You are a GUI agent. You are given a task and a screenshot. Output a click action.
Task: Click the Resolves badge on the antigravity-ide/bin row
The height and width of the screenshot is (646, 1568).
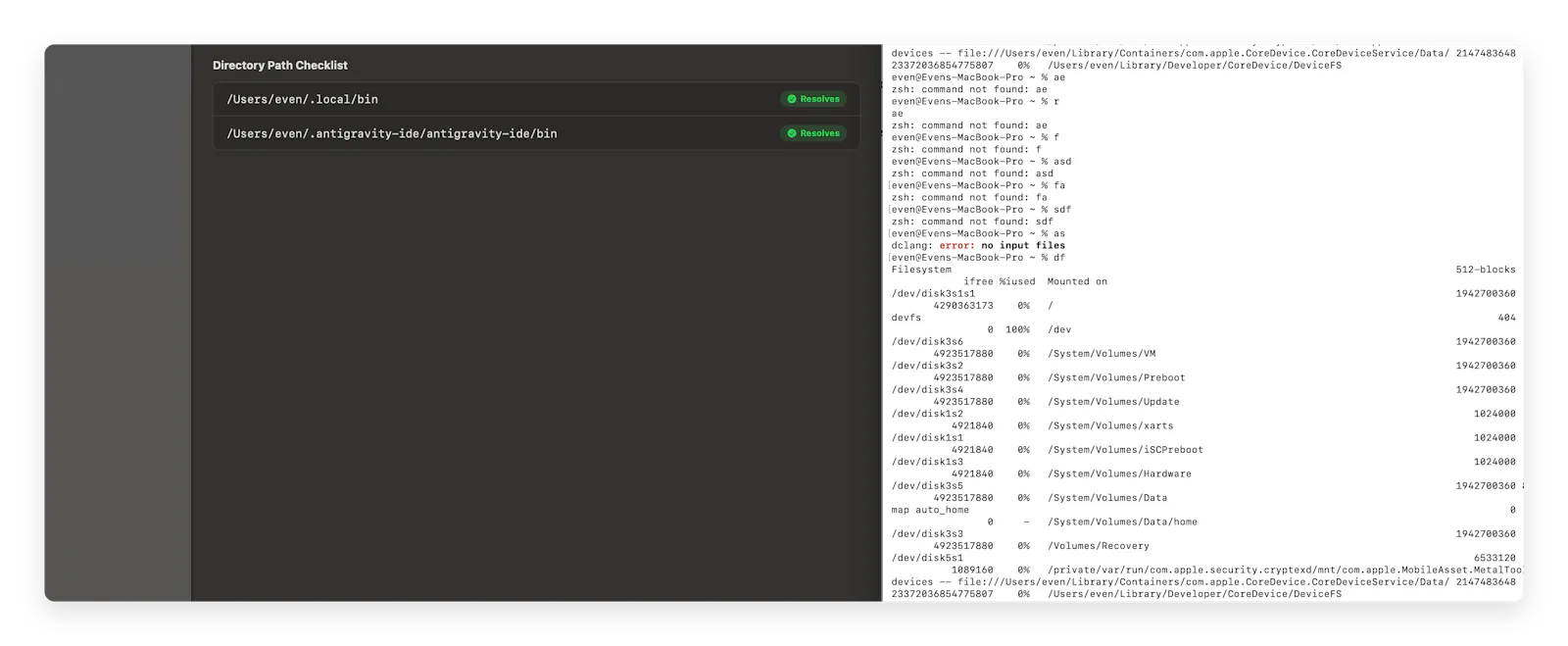pos(813,133)
